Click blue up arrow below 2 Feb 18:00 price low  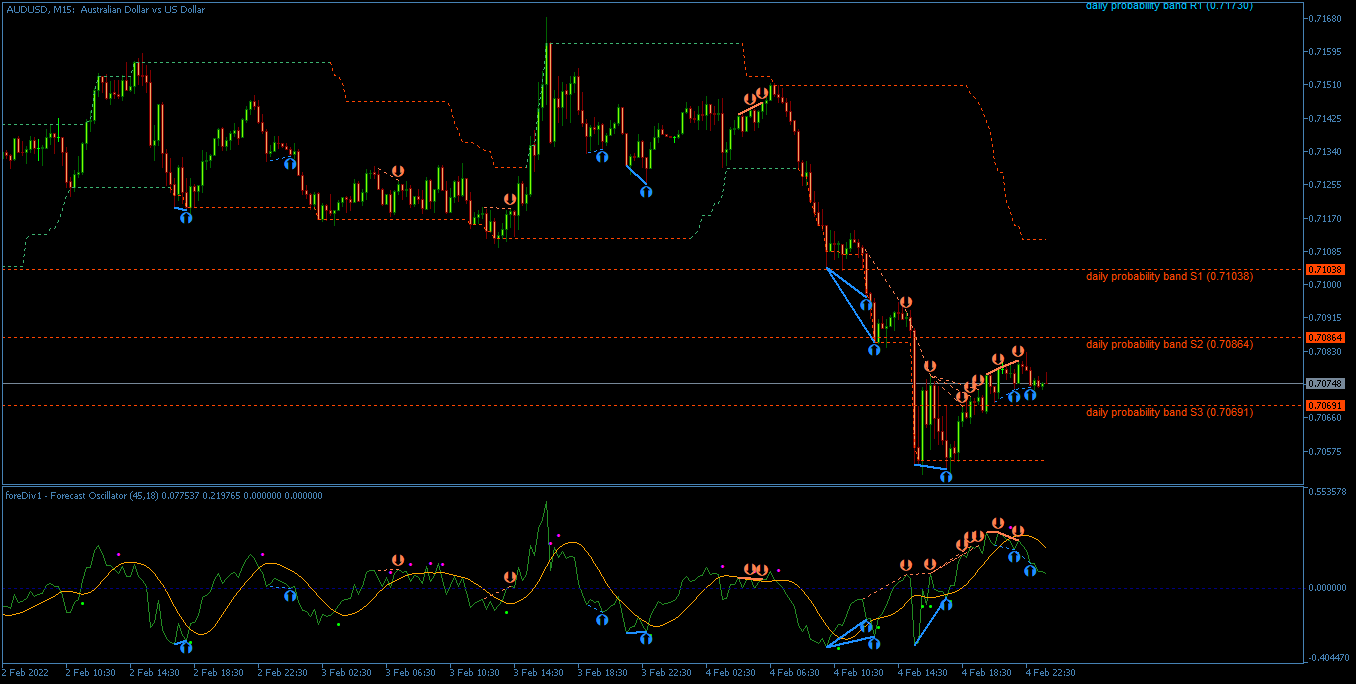point(186,217)
